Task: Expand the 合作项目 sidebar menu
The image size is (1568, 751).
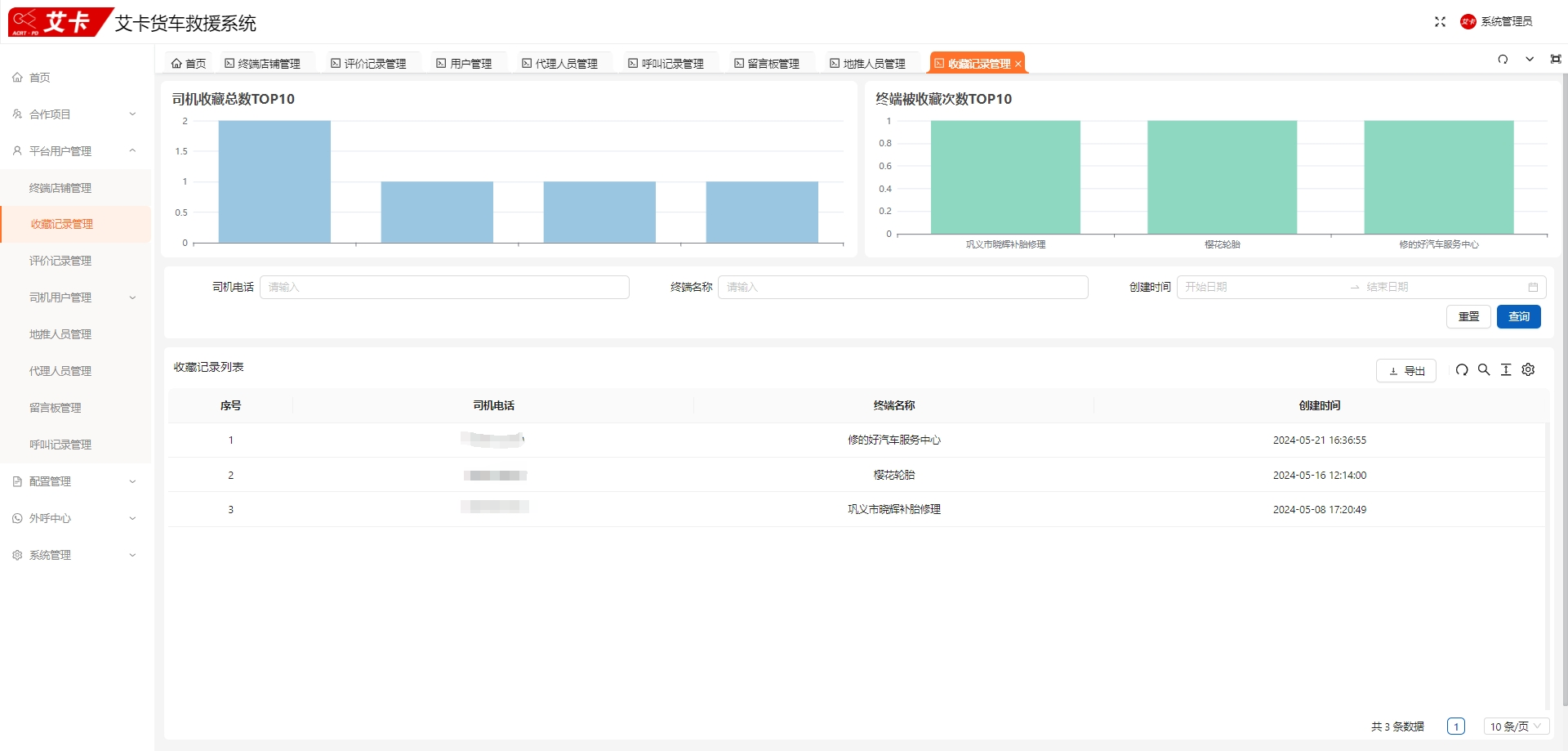Action: [75, 114]
